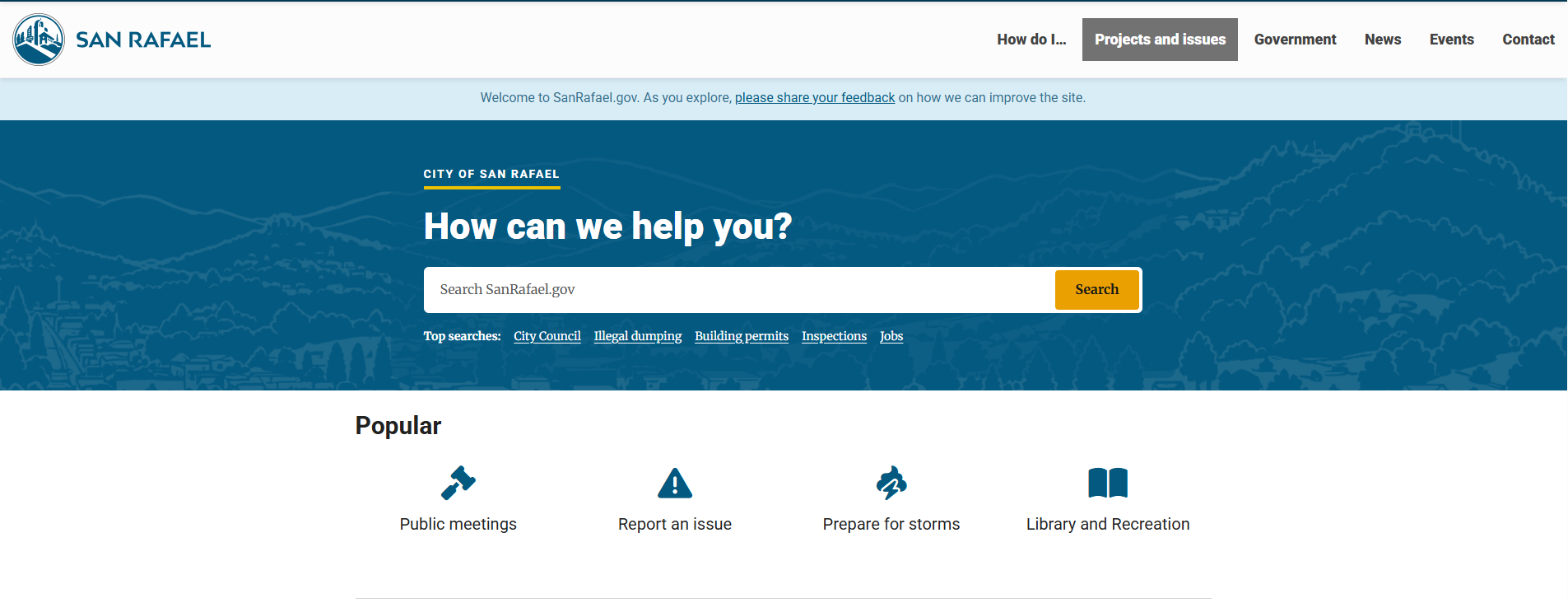Click the storm cloud Prepare for storms icon

click(x=891, y=483)
